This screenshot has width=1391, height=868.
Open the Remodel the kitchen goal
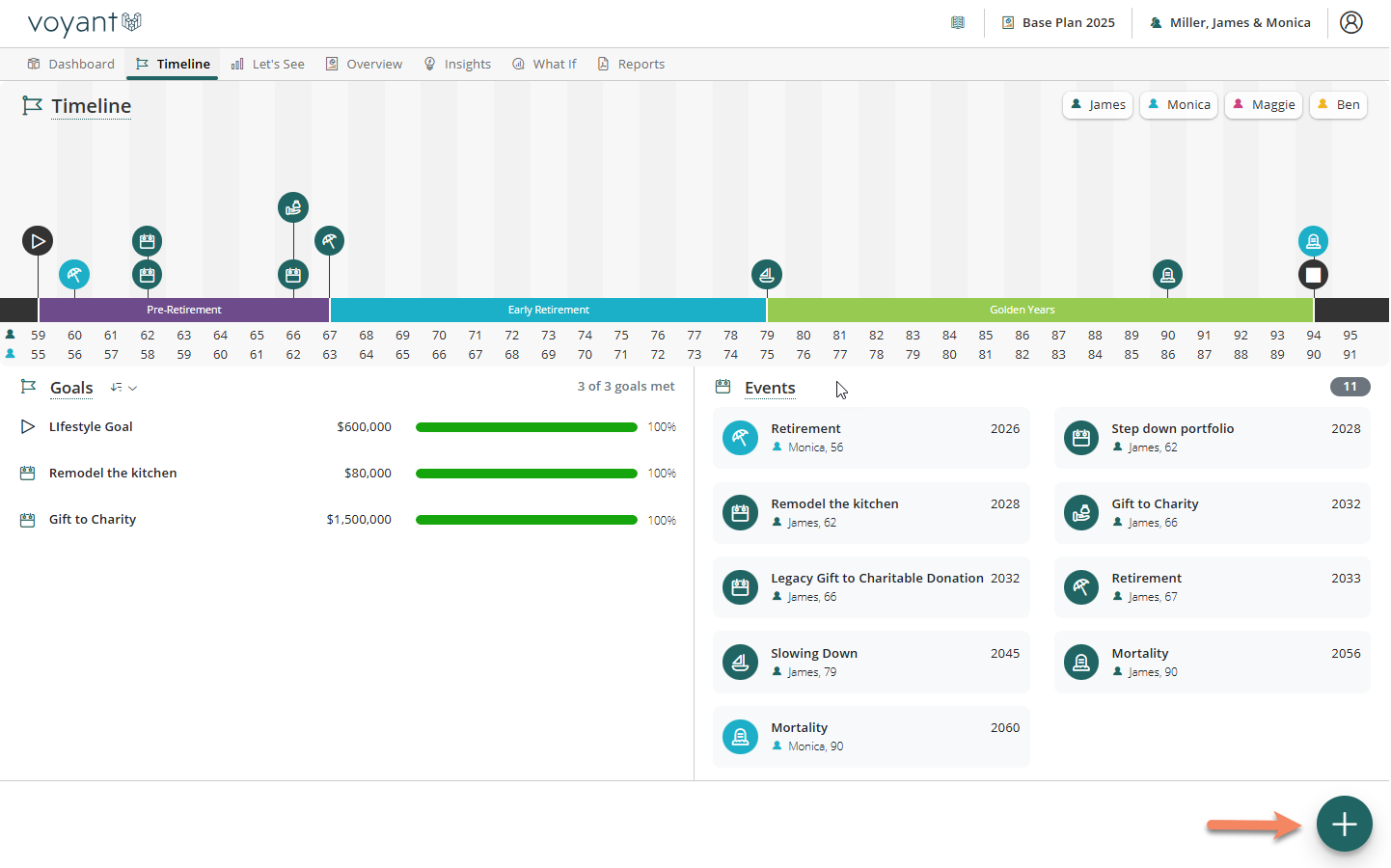(x=113, y=474)
